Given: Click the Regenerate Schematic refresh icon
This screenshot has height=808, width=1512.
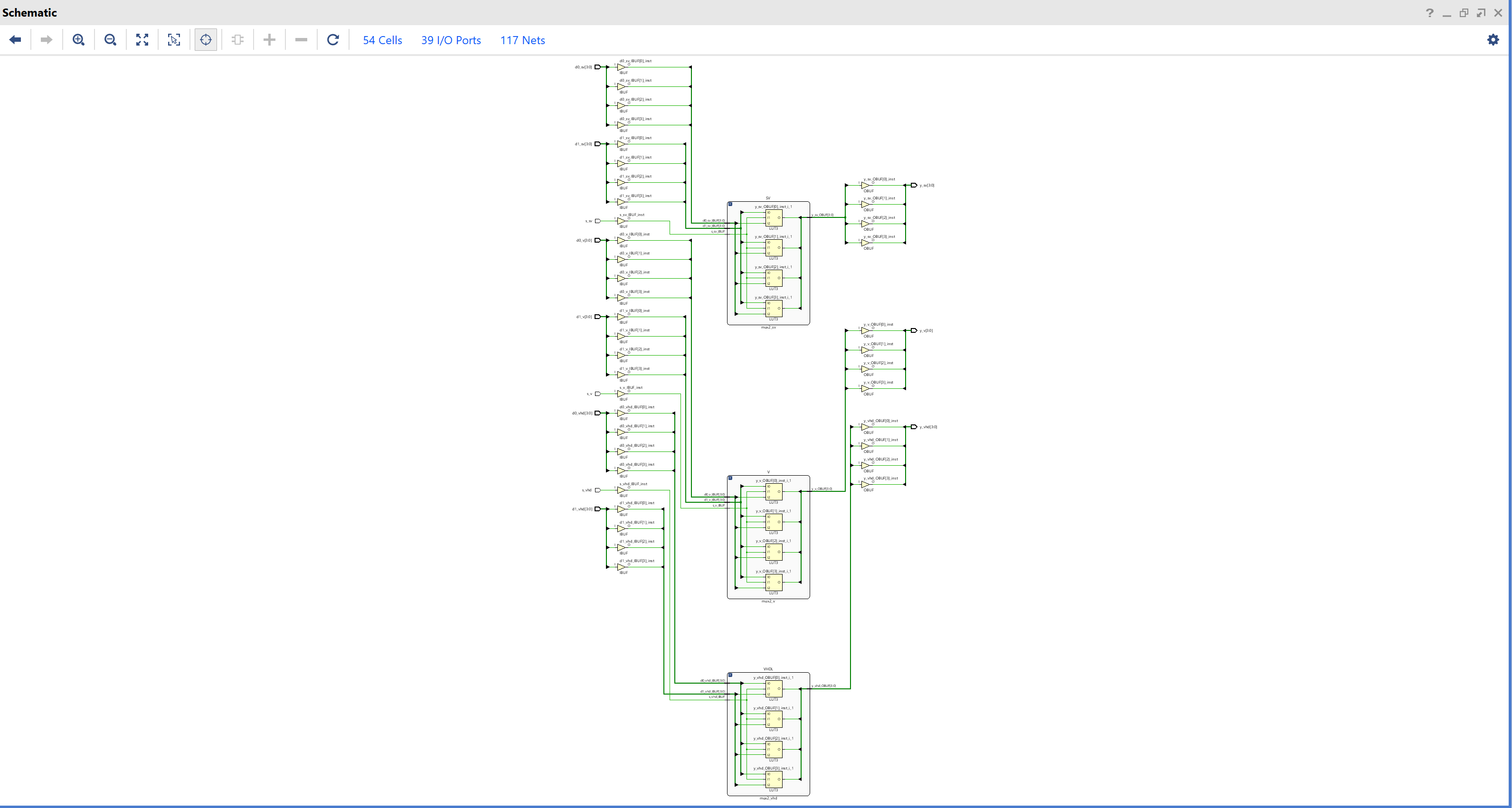Looking at the screenshot, I should (333, 40).
